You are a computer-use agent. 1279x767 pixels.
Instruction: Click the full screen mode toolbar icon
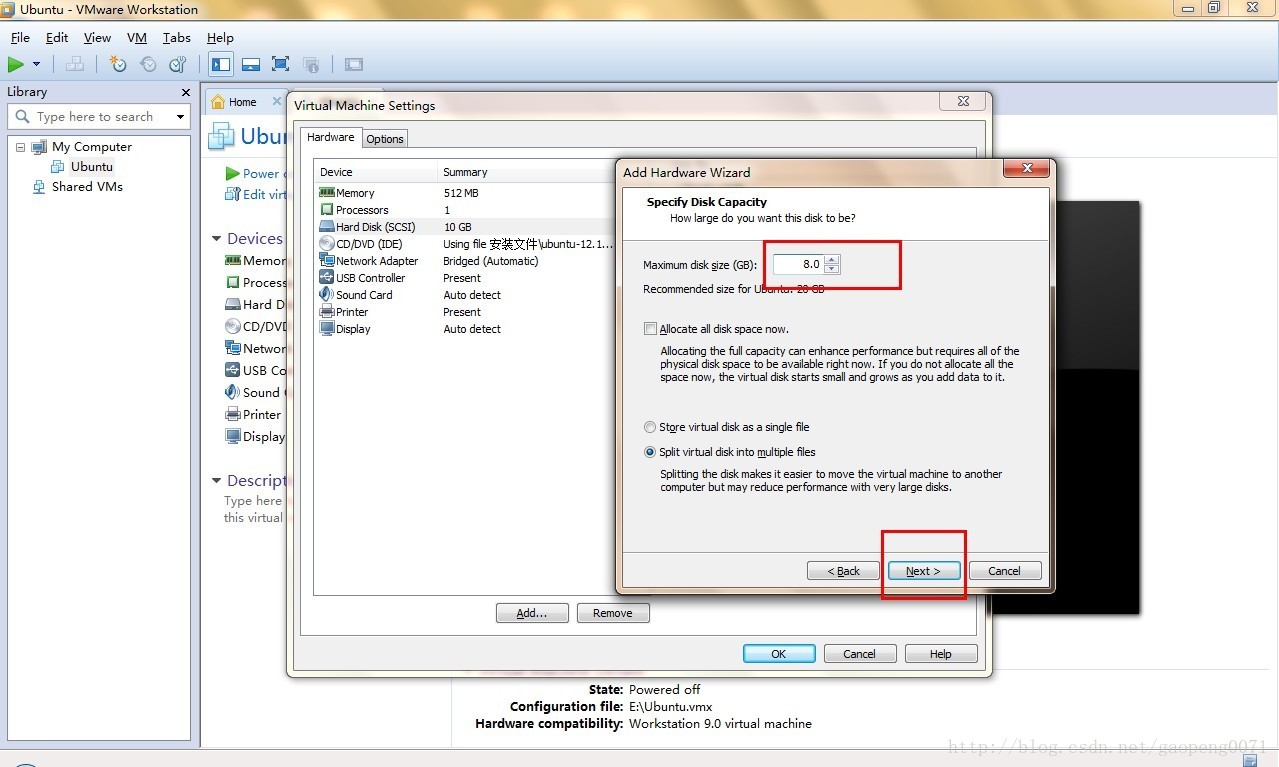tap(281, 64)
